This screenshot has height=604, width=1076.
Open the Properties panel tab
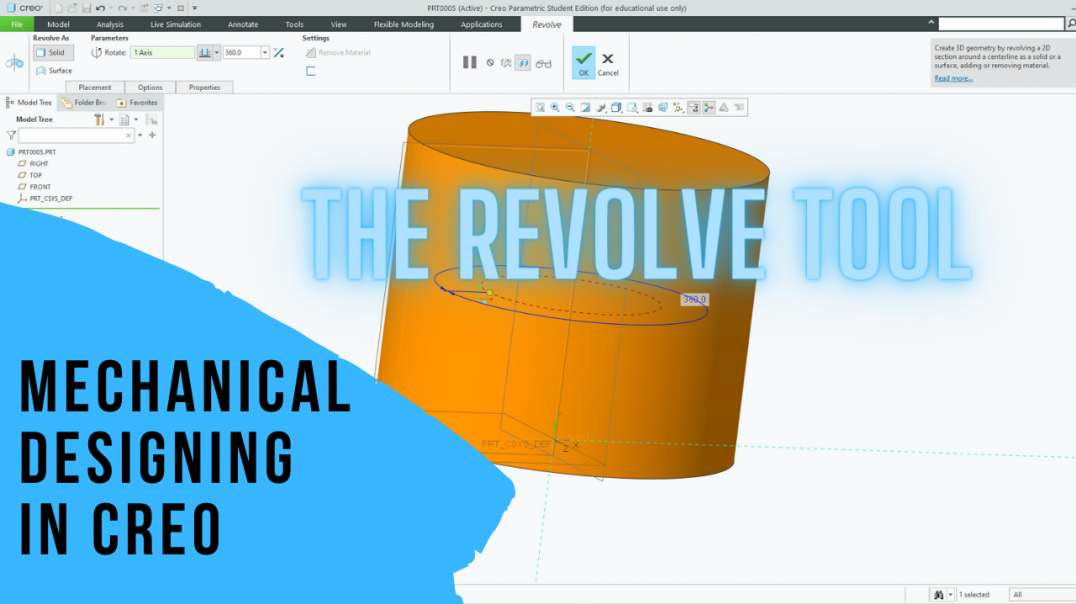tap(204, 87)
